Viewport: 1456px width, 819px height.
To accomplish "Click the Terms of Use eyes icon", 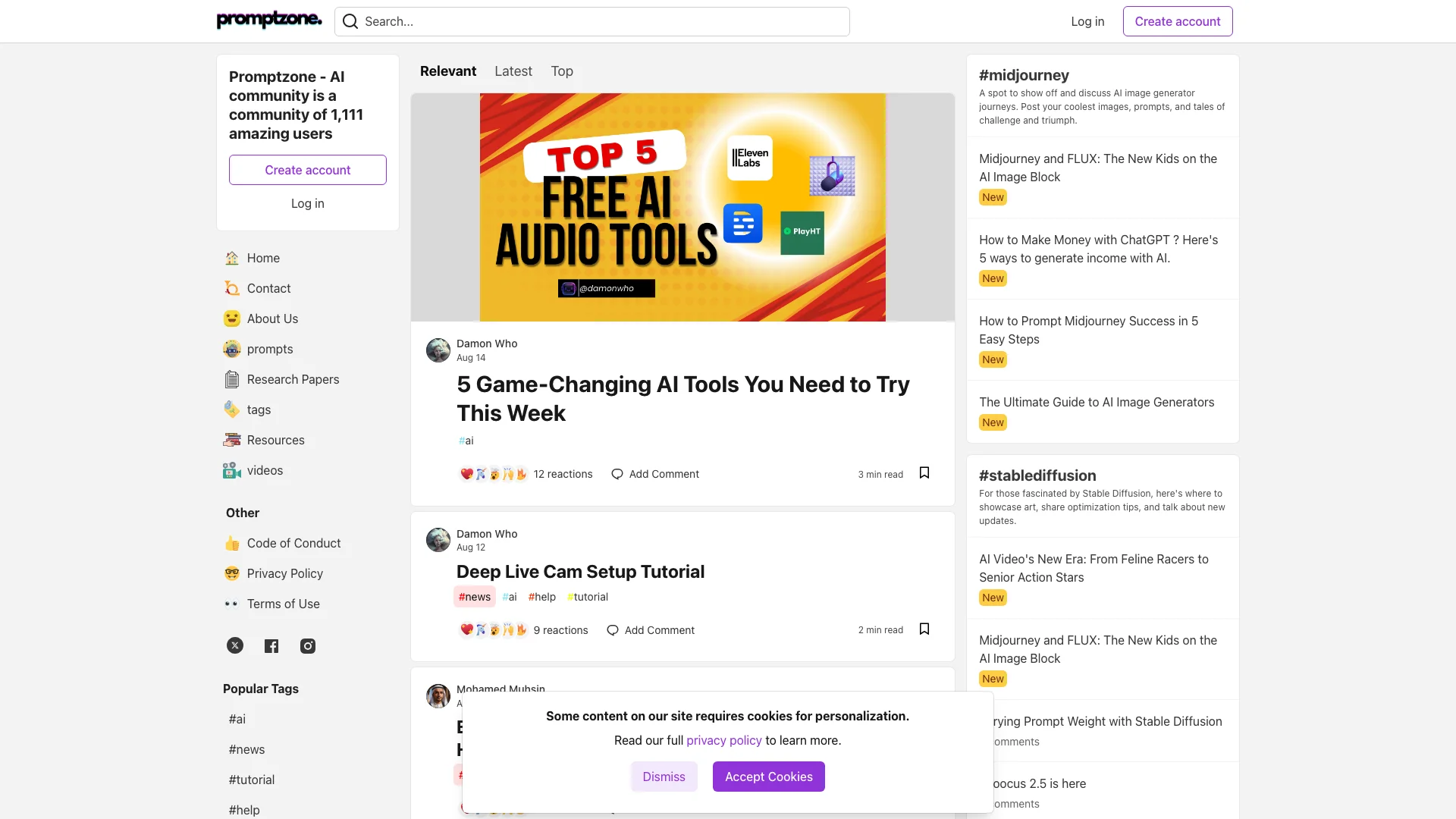I will coord(232,604).
